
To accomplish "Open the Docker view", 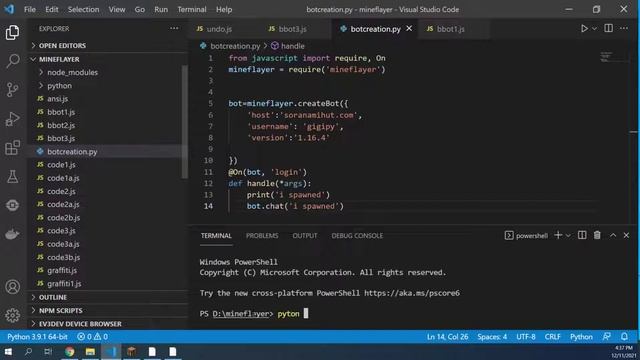I will point(12,234).
